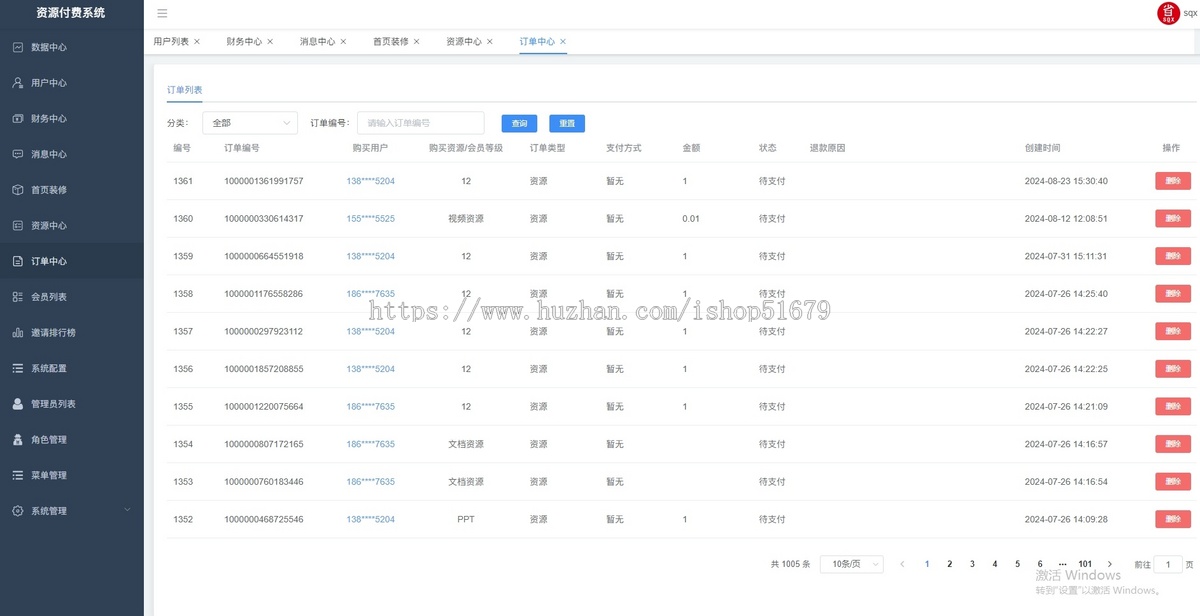The width and height of the screenshot is (1200, 616).
Task: Delete order 1357
Action: pos(1173,331)
